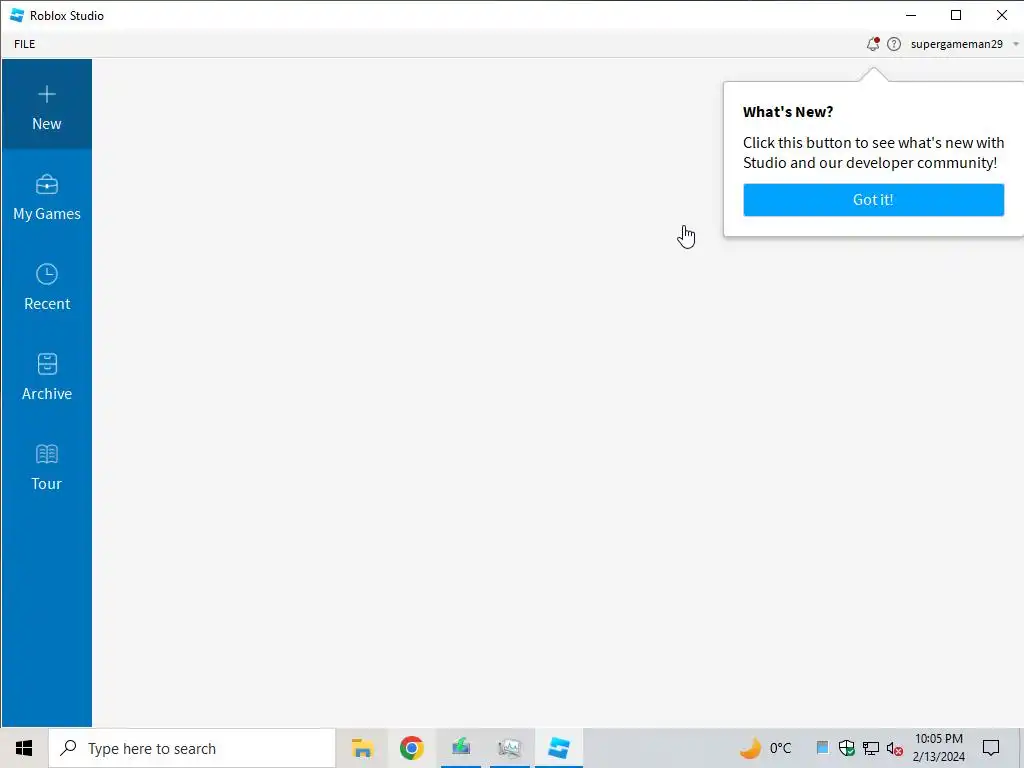Open My Games section

(x=46, y=197)
